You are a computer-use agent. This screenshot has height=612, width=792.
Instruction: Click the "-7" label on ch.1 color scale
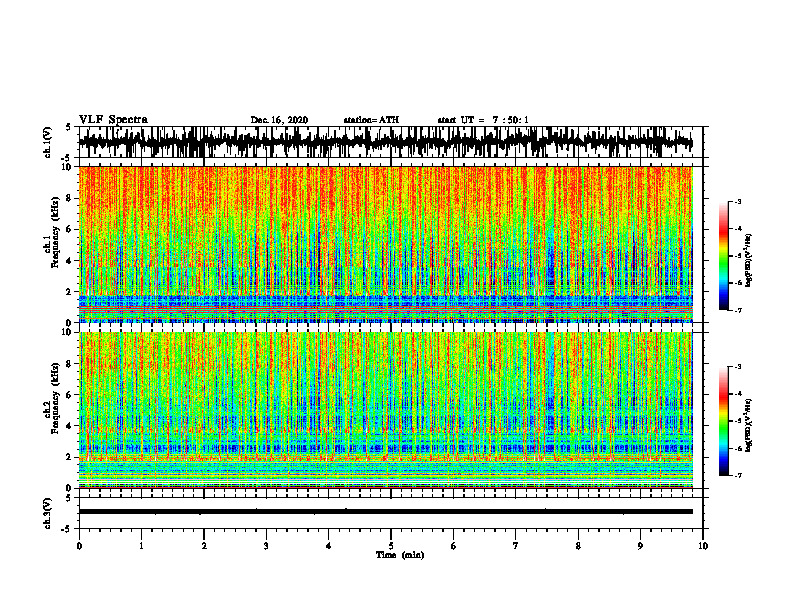point(738,310)
